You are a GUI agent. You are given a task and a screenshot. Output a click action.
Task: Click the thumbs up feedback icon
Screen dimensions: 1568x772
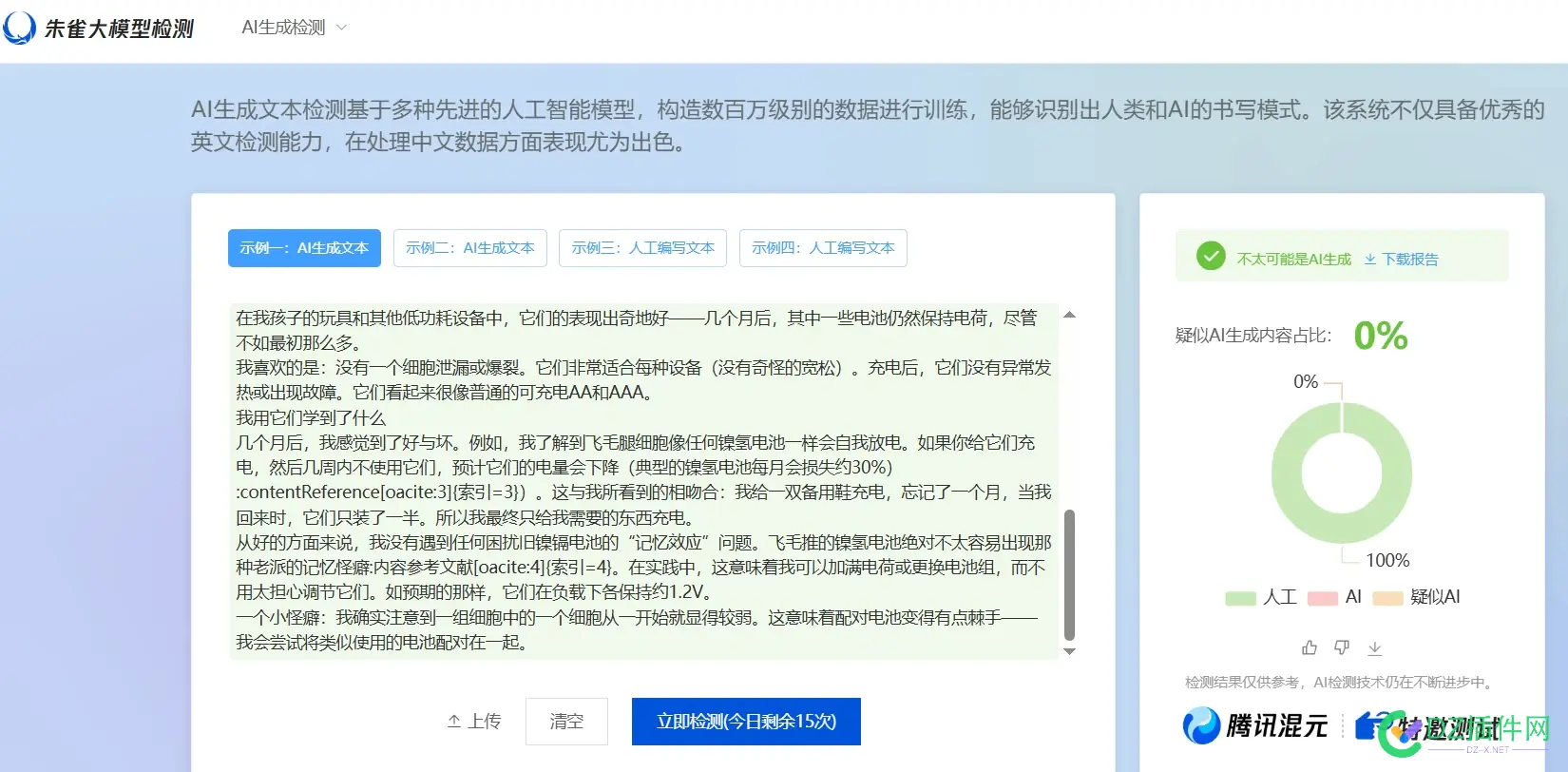pos(1310,647)
